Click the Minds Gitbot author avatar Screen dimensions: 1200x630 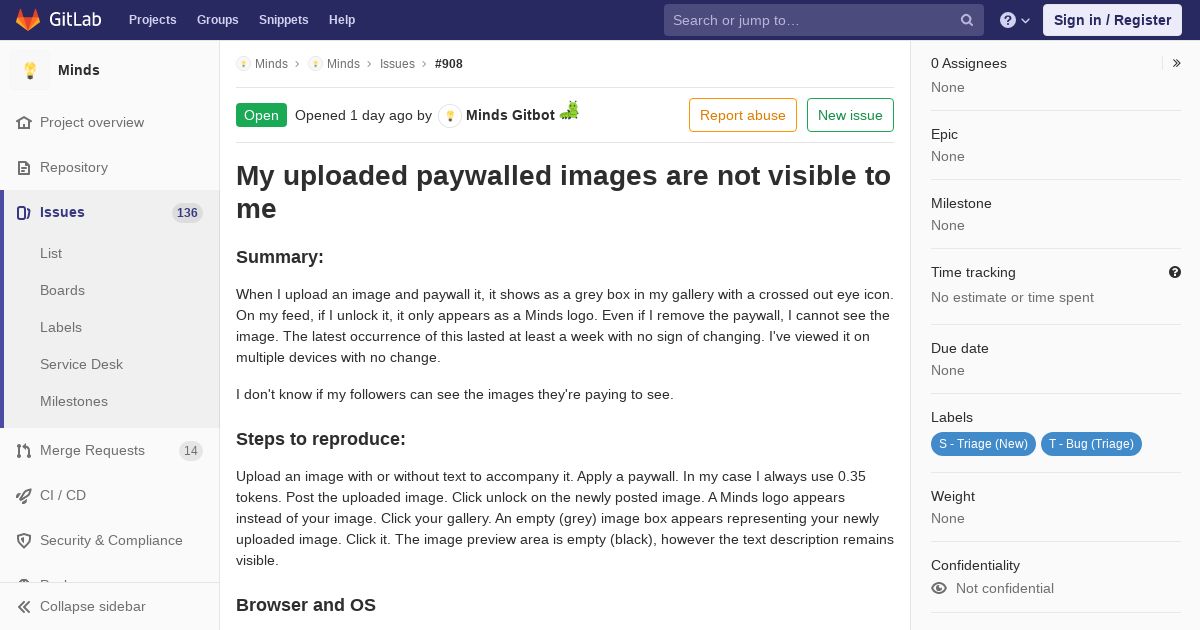[x=450, y=116]
